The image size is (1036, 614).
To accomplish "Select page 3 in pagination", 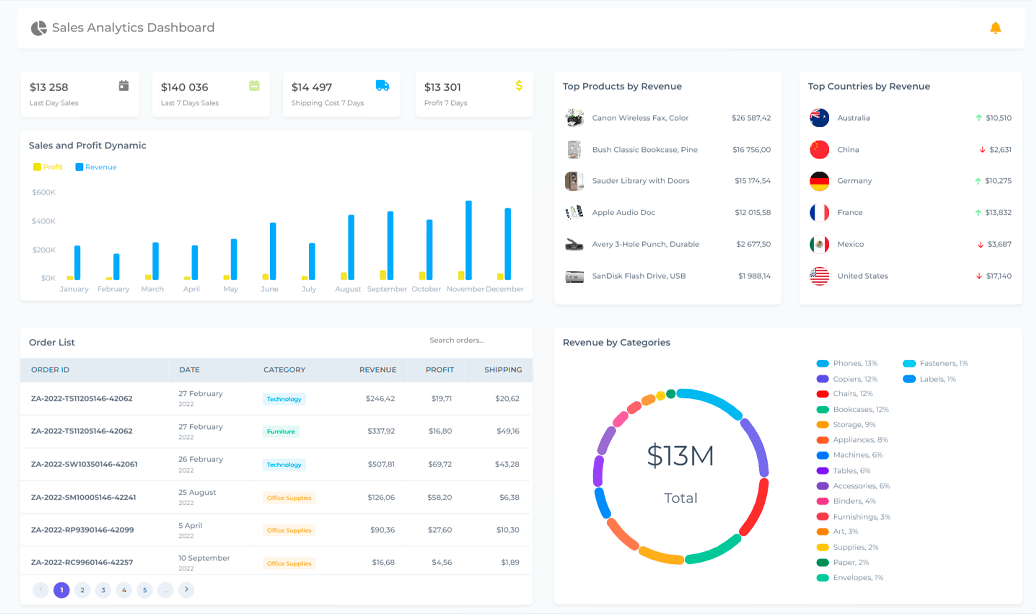I will [103, 590].
